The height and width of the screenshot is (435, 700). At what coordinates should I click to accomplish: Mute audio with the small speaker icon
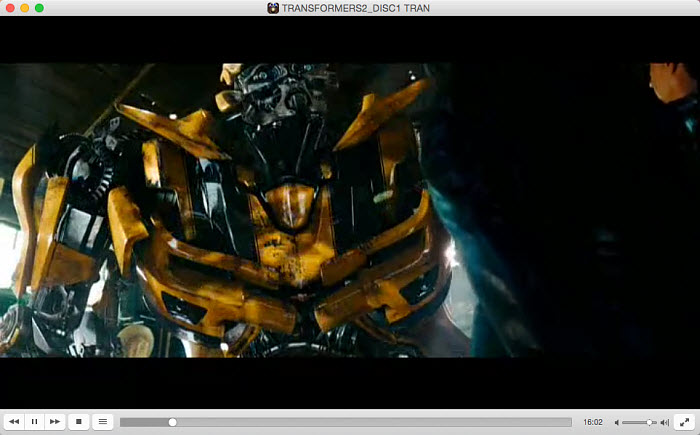click(617, 422)
